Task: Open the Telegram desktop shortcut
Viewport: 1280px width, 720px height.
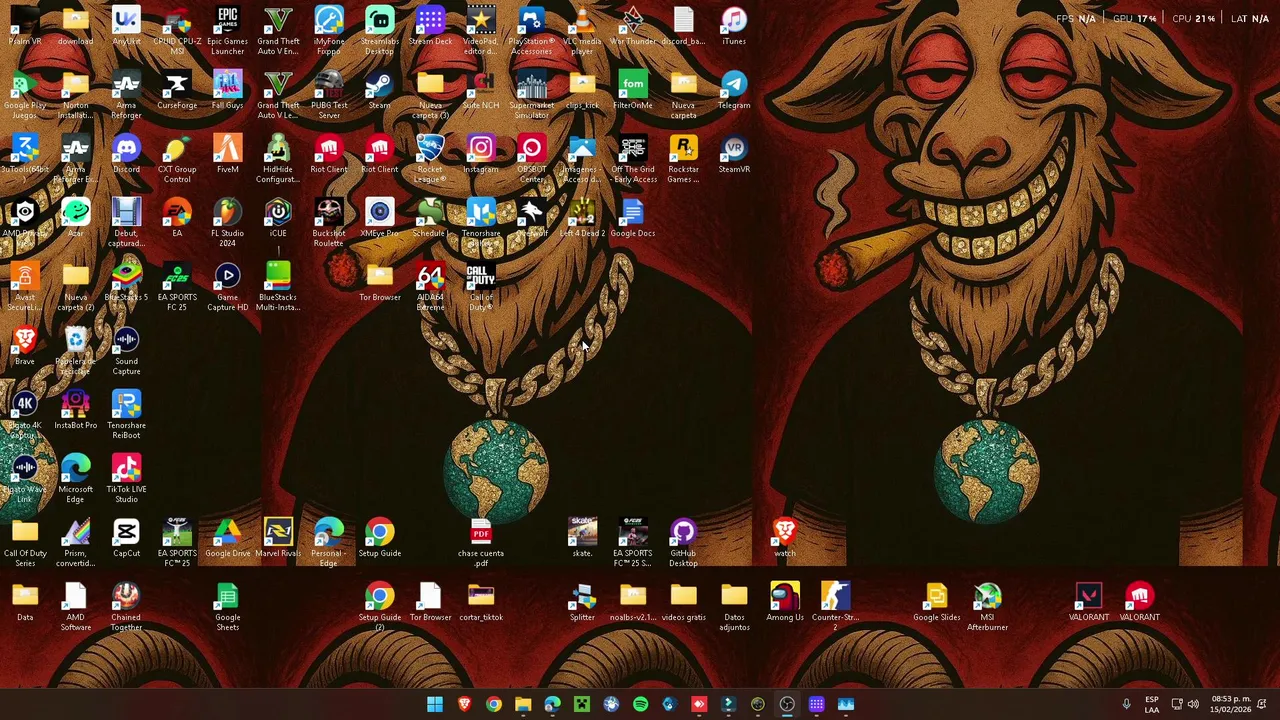Action: tap(734, 90)
